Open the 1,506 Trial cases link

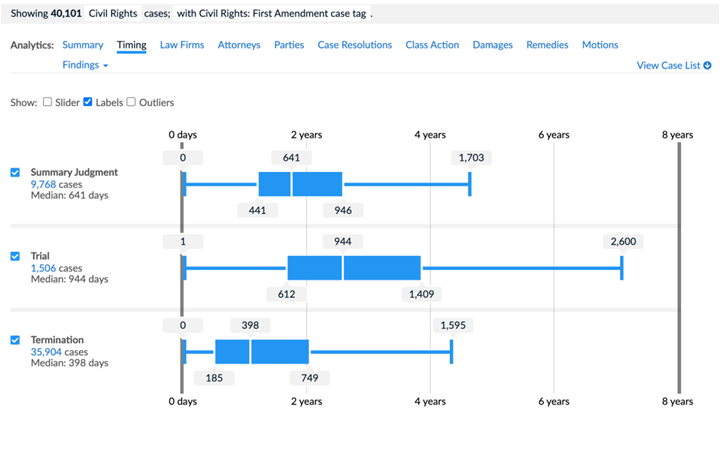[43, 268]
